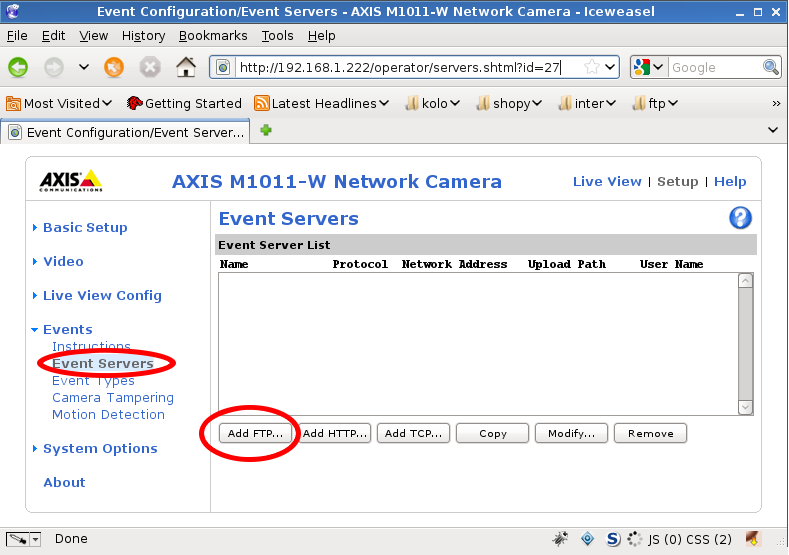Click the status bar bug icon

tap(560, 539)
